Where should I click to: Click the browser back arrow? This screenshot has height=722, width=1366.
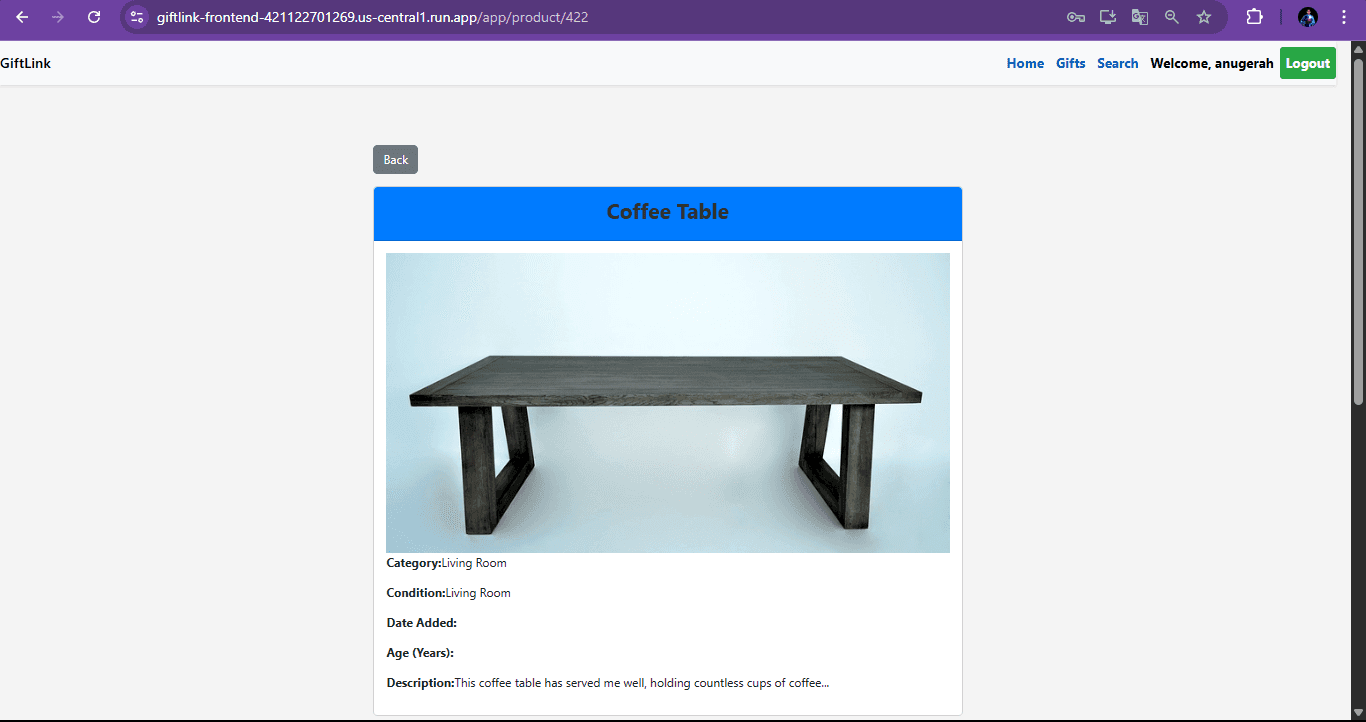[22, 17]
